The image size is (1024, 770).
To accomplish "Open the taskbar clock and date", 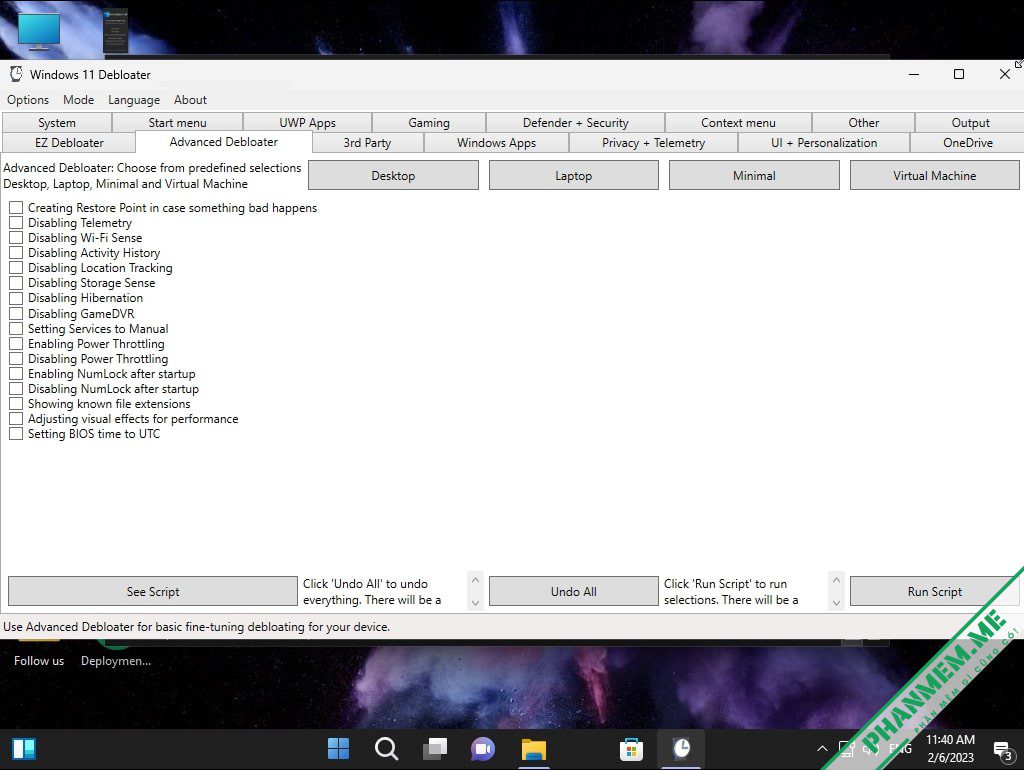I will click(950, 748).
